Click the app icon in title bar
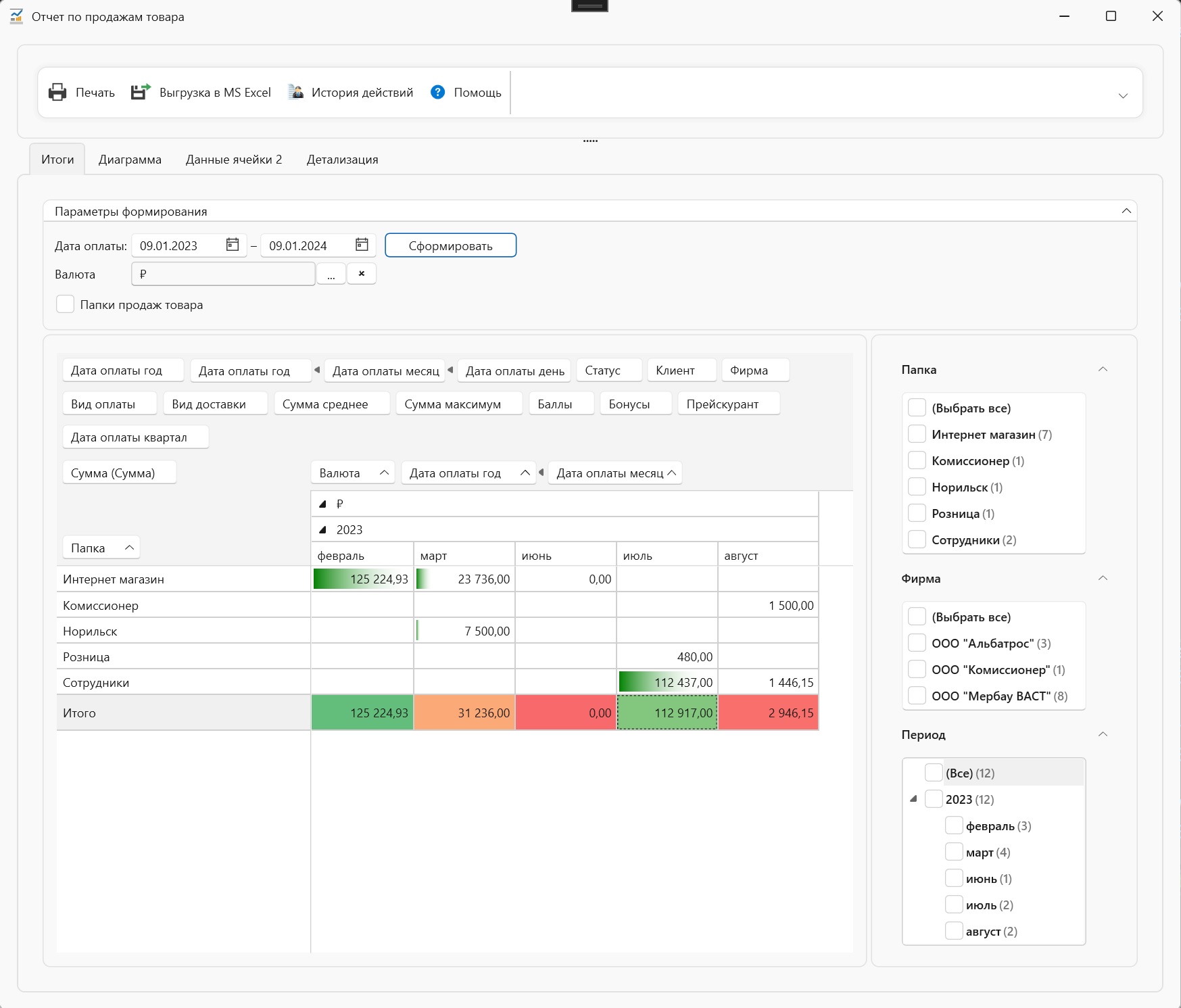The image size is (1181, 1008). point(16,16)
